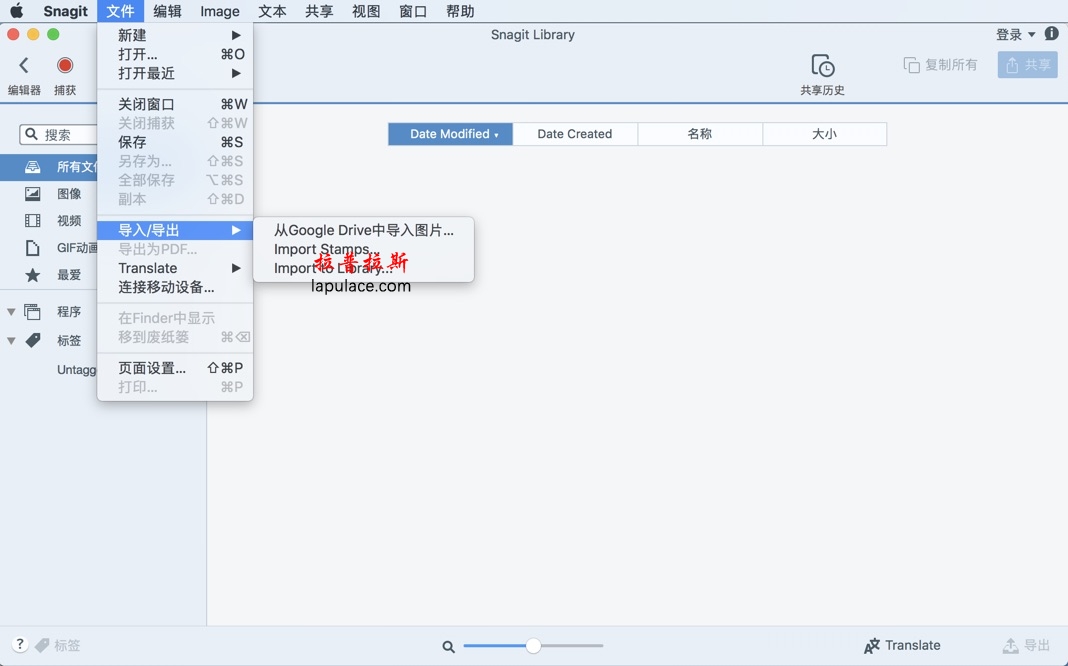Select the 图像 images sidebar icon
Image resolution: width=1068 pixels, height=666 pixels.
(32, 194)
